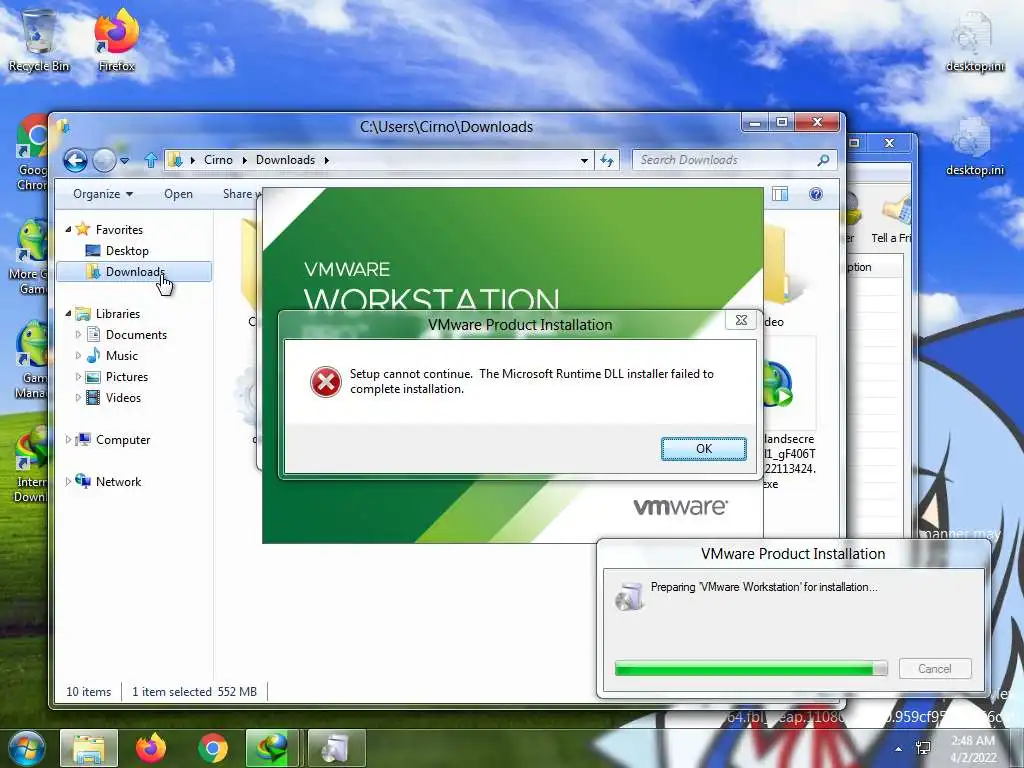Screen dimensions: 1024x768
Task: Launch Chrome from the taskbar
Action: pos(213,748)
